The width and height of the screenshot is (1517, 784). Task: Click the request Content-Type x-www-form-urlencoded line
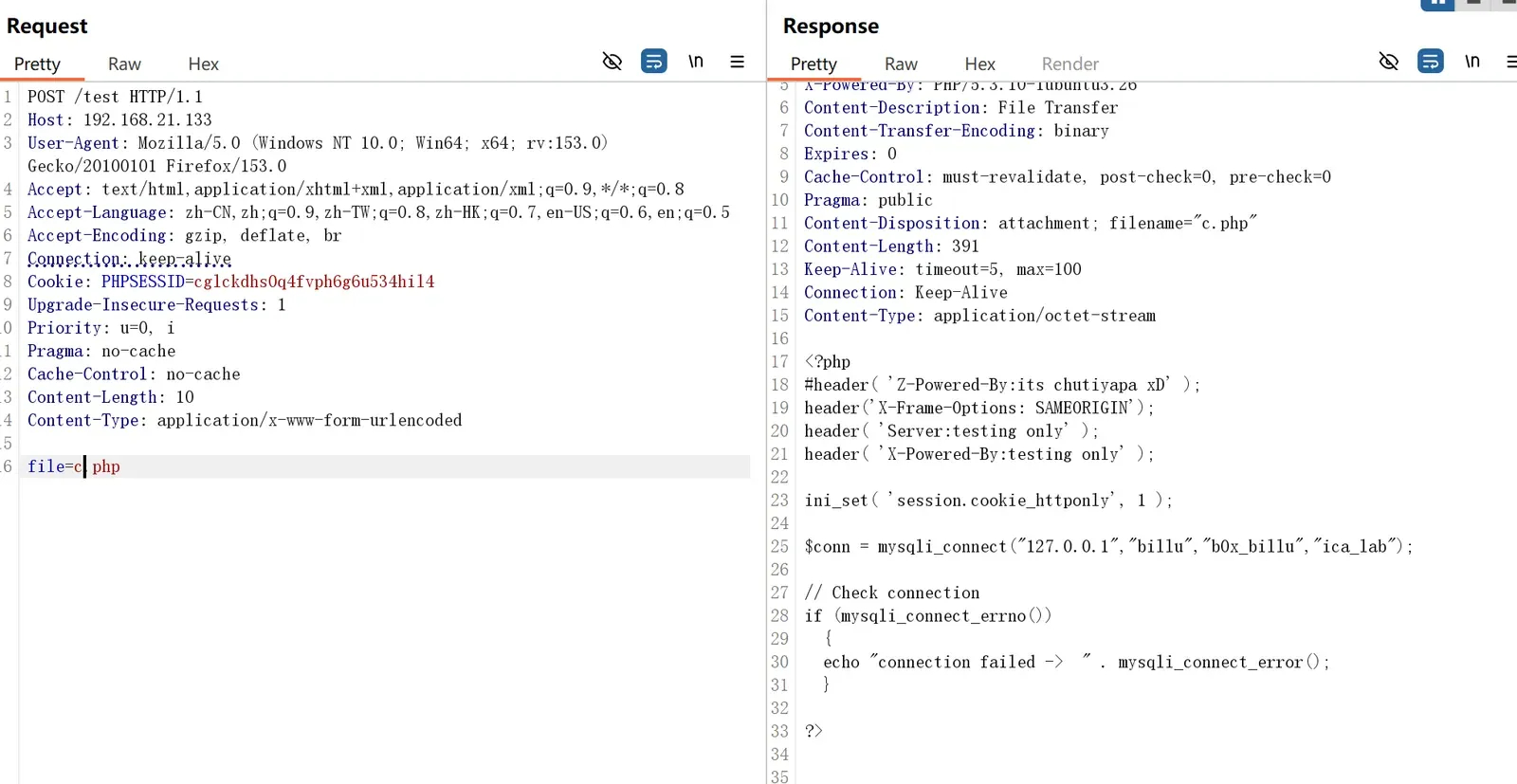tap(245, 420)
